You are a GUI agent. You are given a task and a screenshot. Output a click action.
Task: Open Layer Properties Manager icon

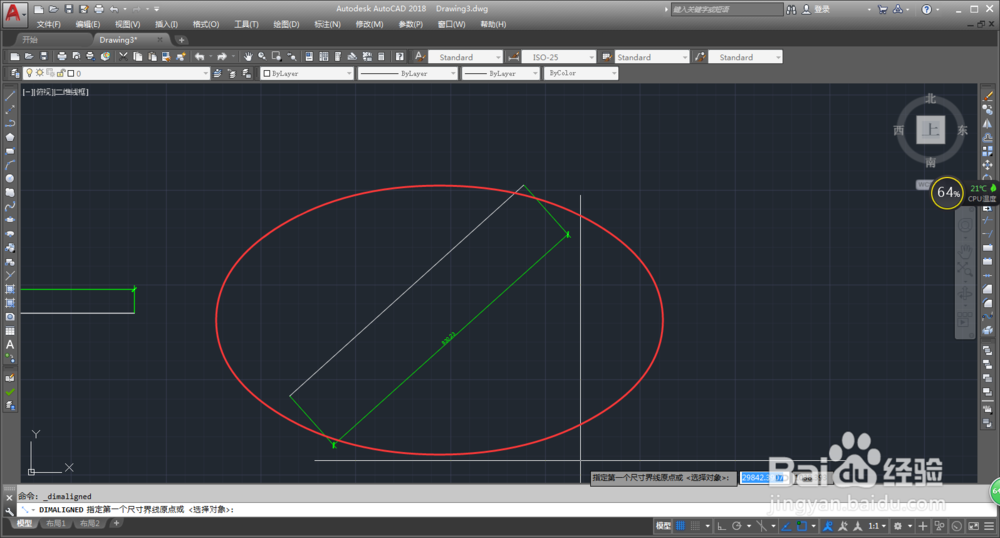15,73
